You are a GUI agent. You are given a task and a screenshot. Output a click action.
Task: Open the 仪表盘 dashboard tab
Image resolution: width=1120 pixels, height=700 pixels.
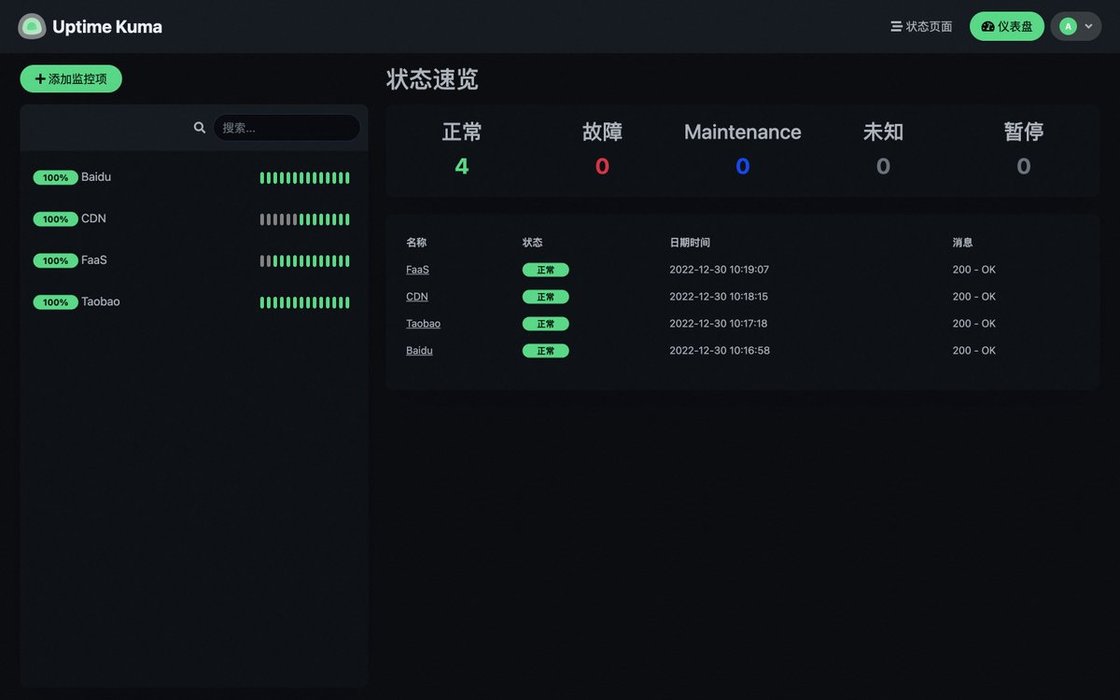(1006, 27)
